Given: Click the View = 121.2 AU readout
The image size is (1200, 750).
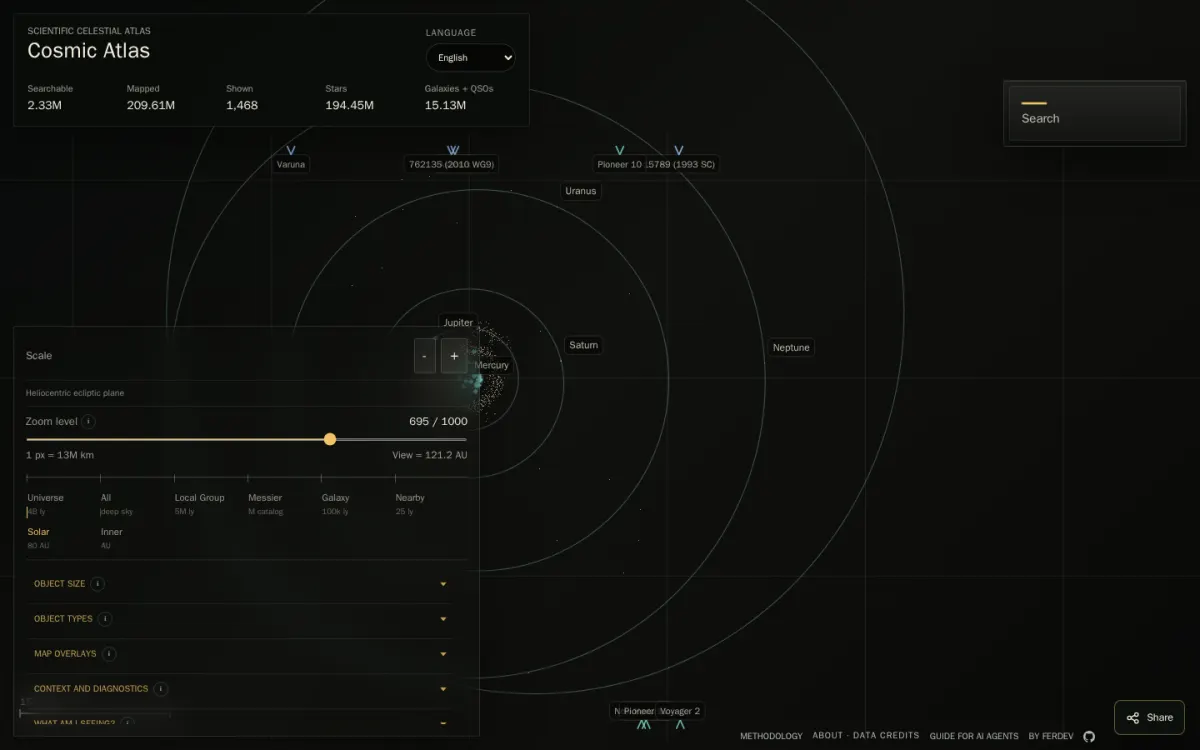Looking at the screenshot, I should (x=429, y=455).
